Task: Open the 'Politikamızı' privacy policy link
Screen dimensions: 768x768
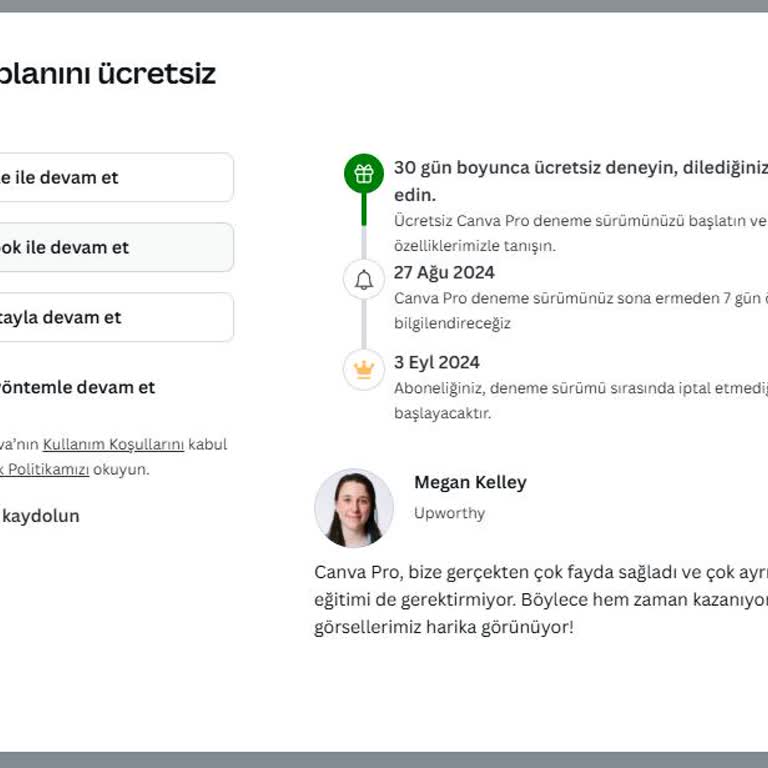Action: [45, 469]
